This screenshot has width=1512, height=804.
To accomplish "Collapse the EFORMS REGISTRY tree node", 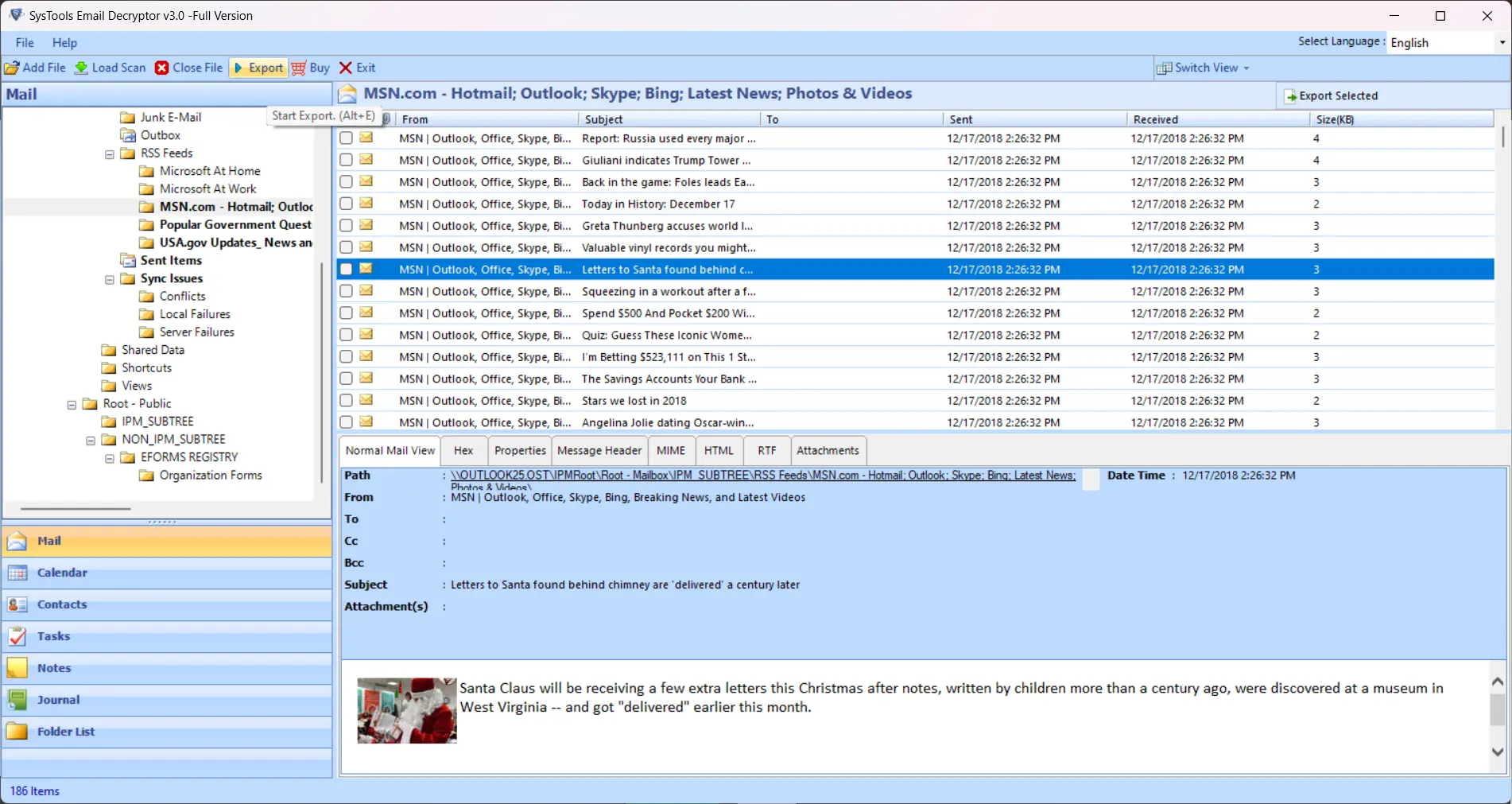I will [110, 459].
